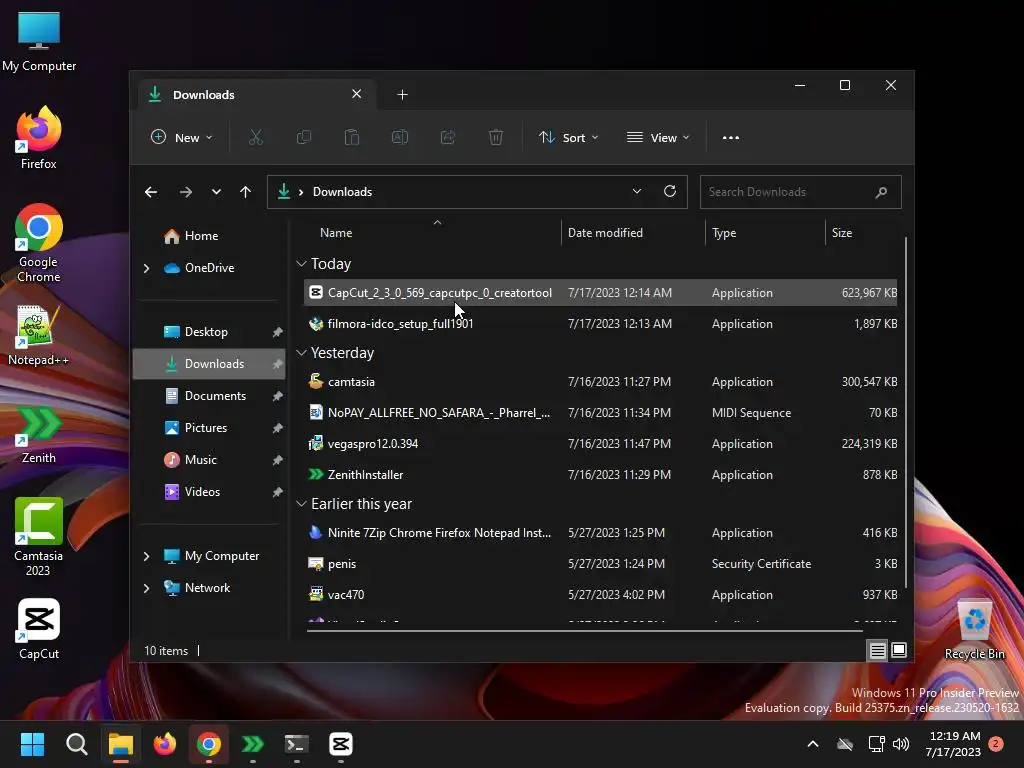Open Firefox desktop shortcut
The width and height of the screenshot is (1024, 768).
tap(39, 138)
